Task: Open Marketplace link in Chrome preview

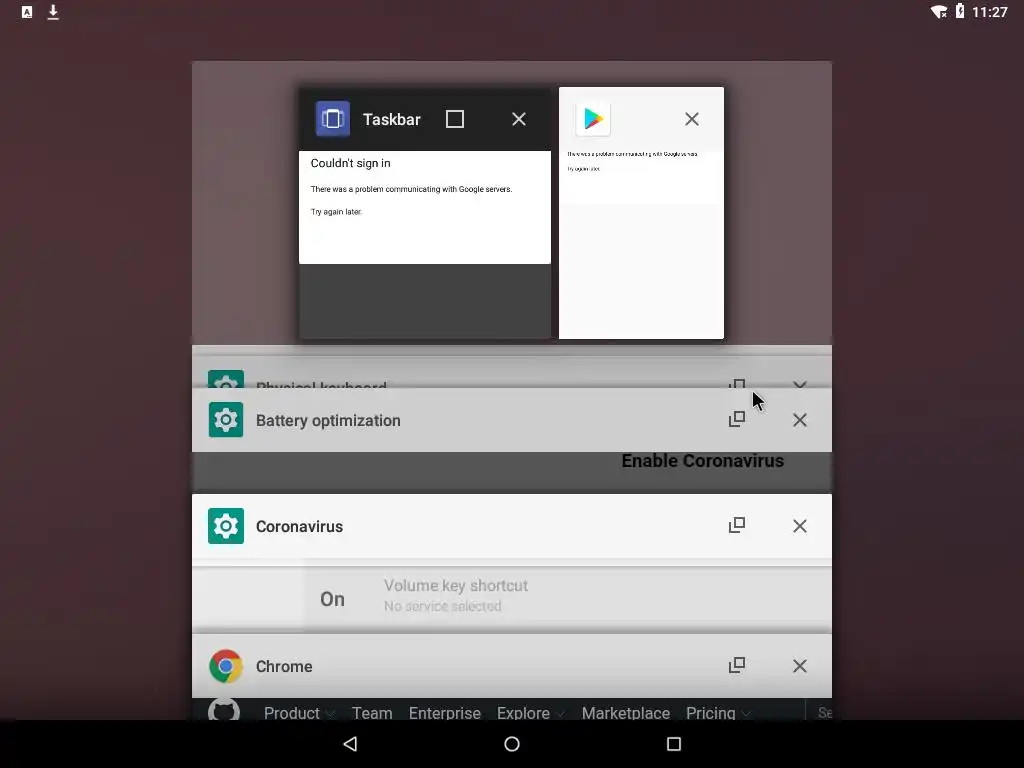Action: point(626,713)
